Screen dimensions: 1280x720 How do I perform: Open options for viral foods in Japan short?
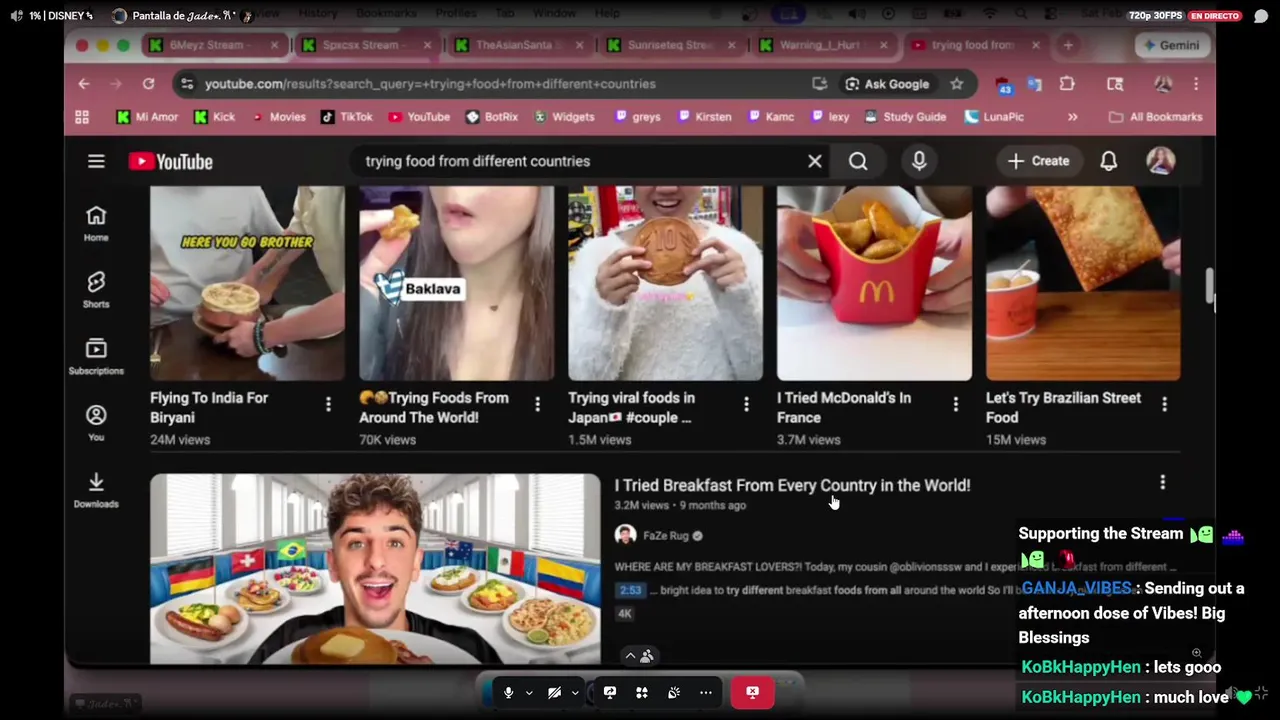pos(746,404)
